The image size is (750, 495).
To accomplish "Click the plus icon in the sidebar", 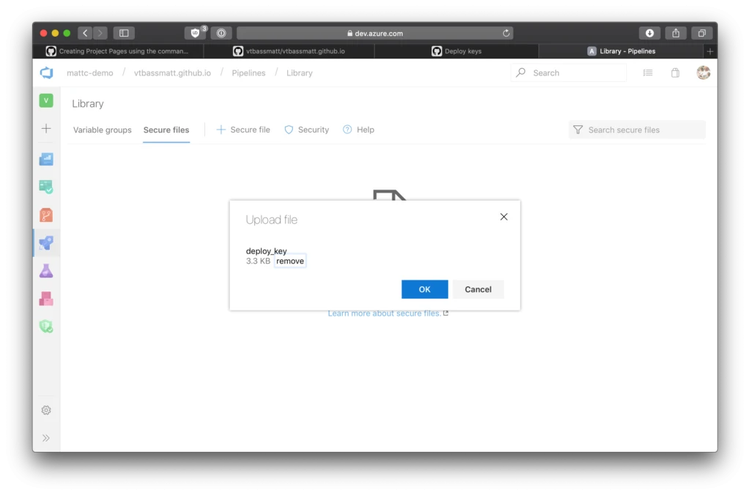I will (46, 128).
